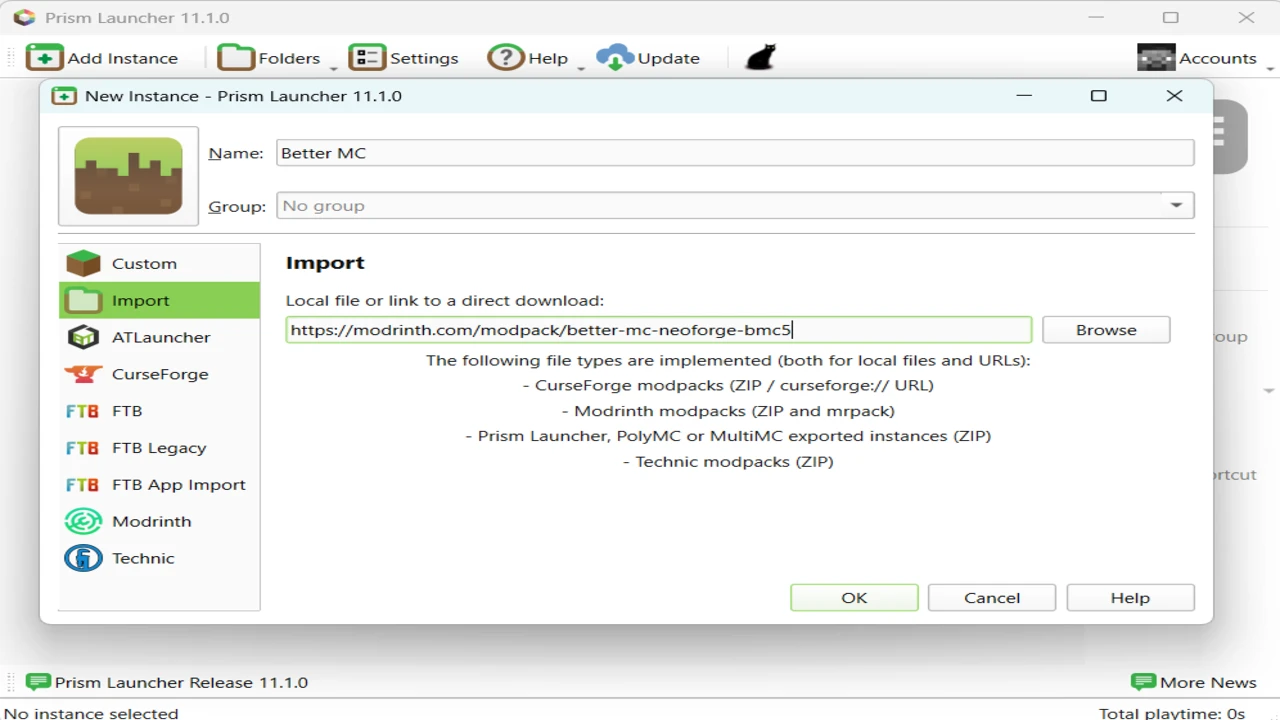Click the Browse button

point(1106,330)
